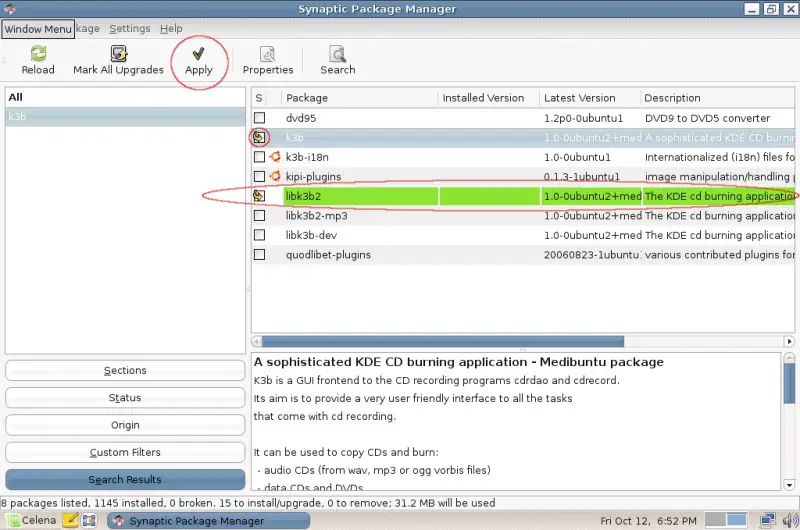Click the Mark All Upgrades icon
This screenshot has height=530, width=800.
[x=118, y=53]
